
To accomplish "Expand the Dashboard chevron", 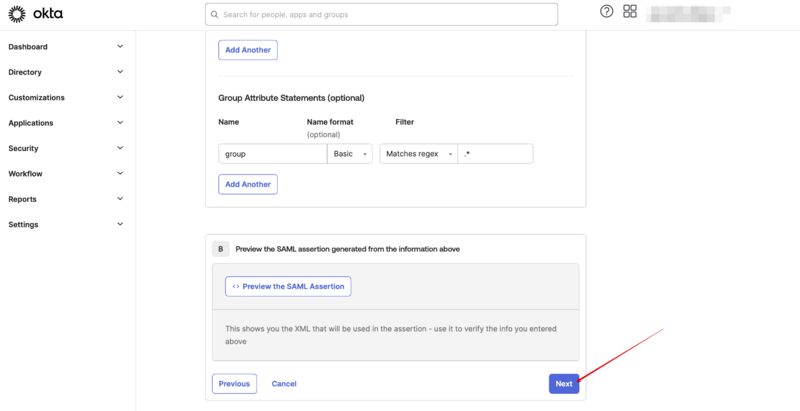I will [x=120, y=46].
